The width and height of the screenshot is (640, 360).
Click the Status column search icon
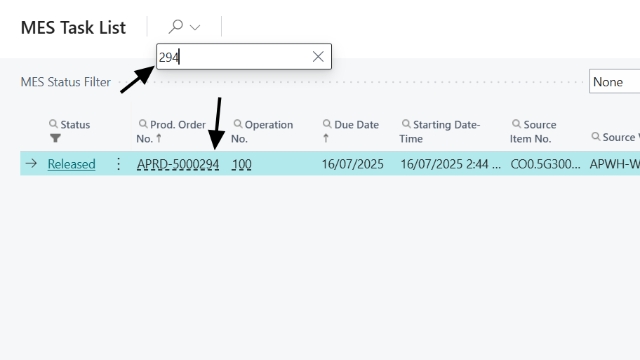click(x=53, y=124)
